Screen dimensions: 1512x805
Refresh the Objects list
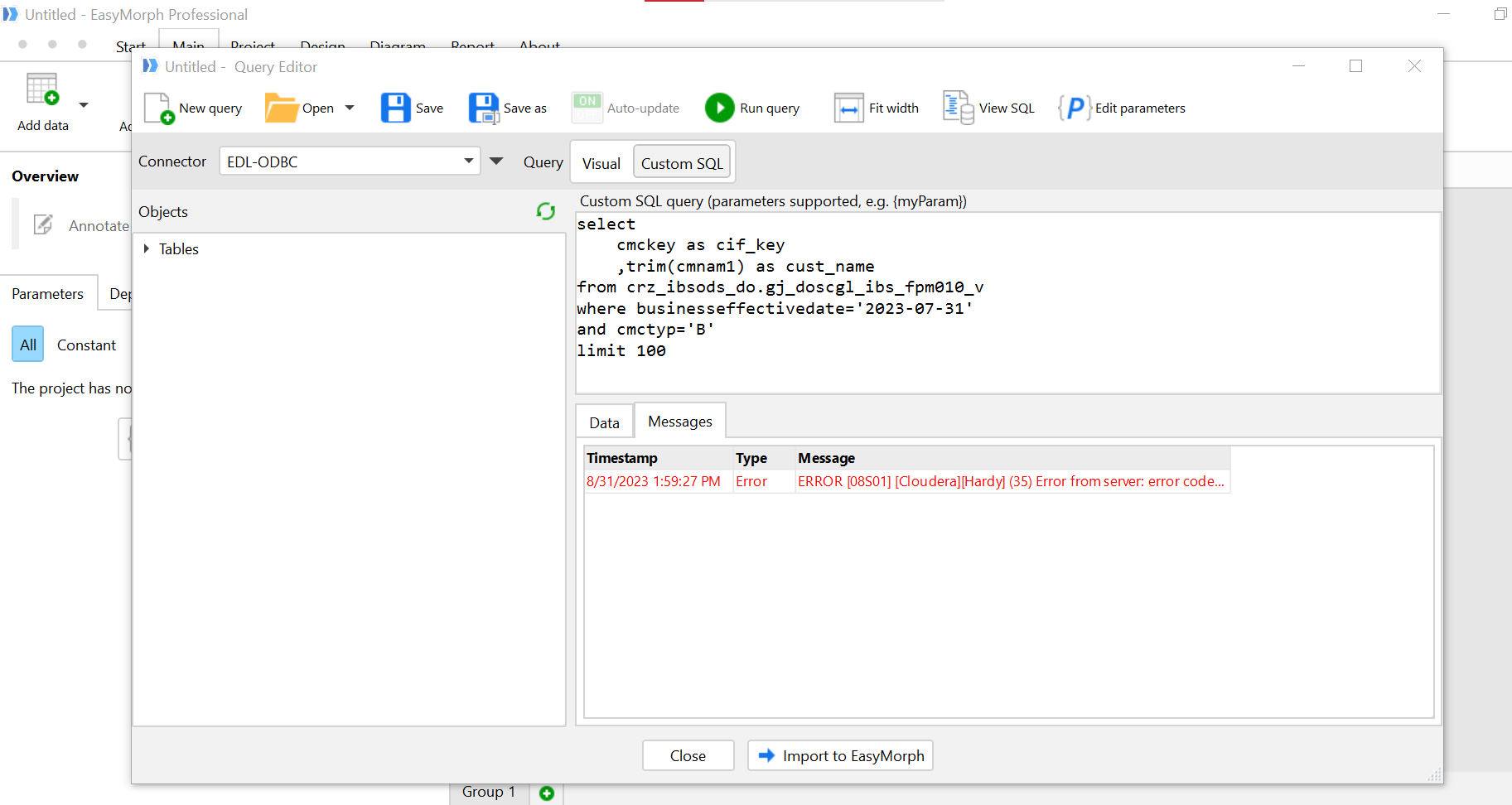[545, 211]
